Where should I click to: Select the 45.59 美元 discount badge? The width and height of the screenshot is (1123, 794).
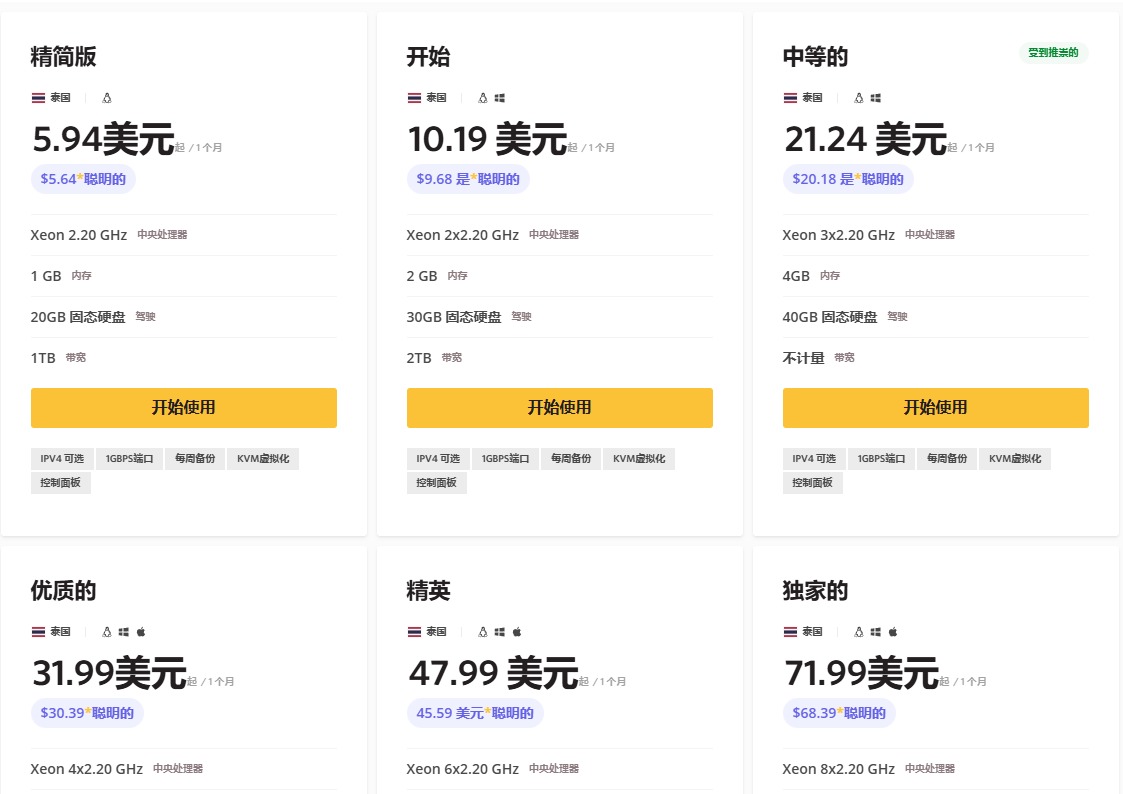click(474, 713)
